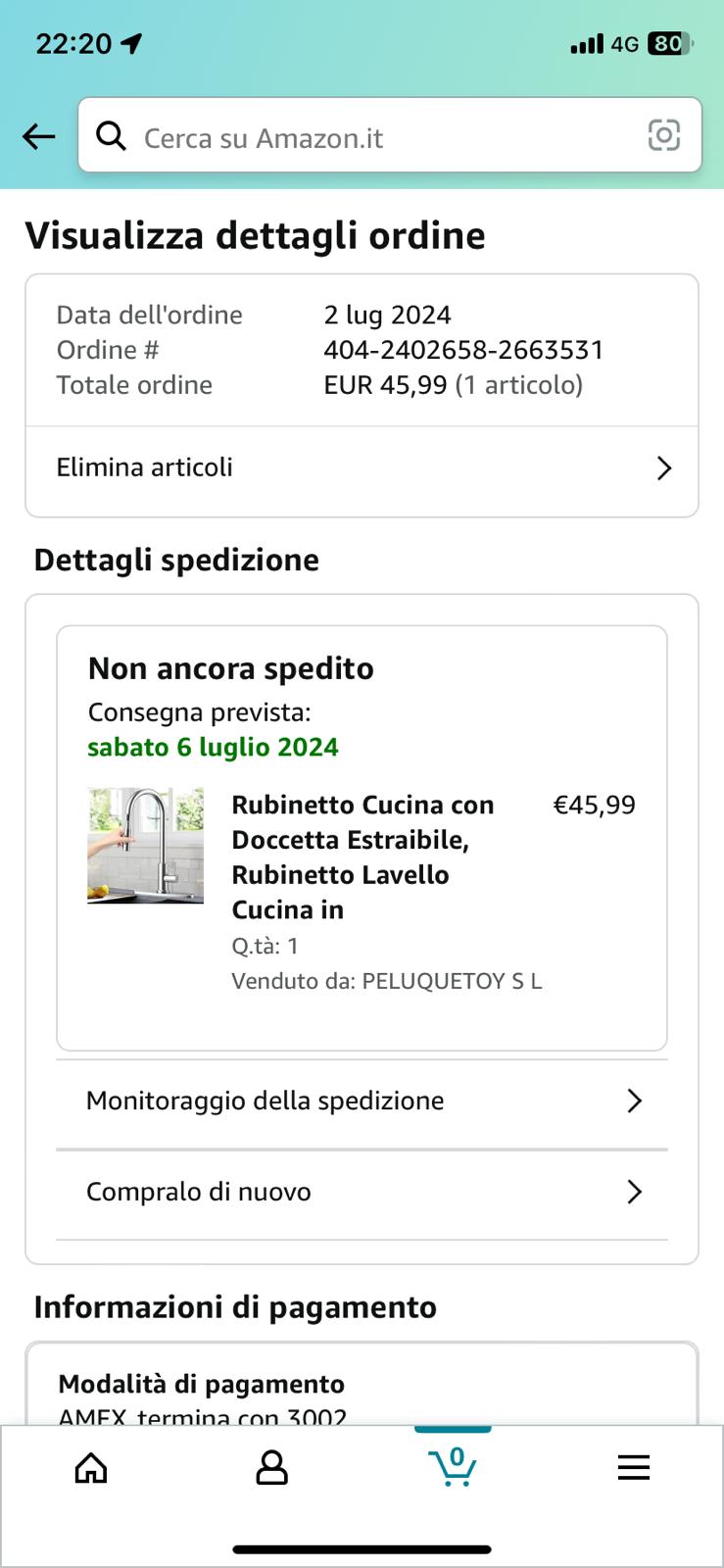724x1568 pixels.
Task: Focus the Cerca su Amazon.it search field
Action: [x=390, y=135]
